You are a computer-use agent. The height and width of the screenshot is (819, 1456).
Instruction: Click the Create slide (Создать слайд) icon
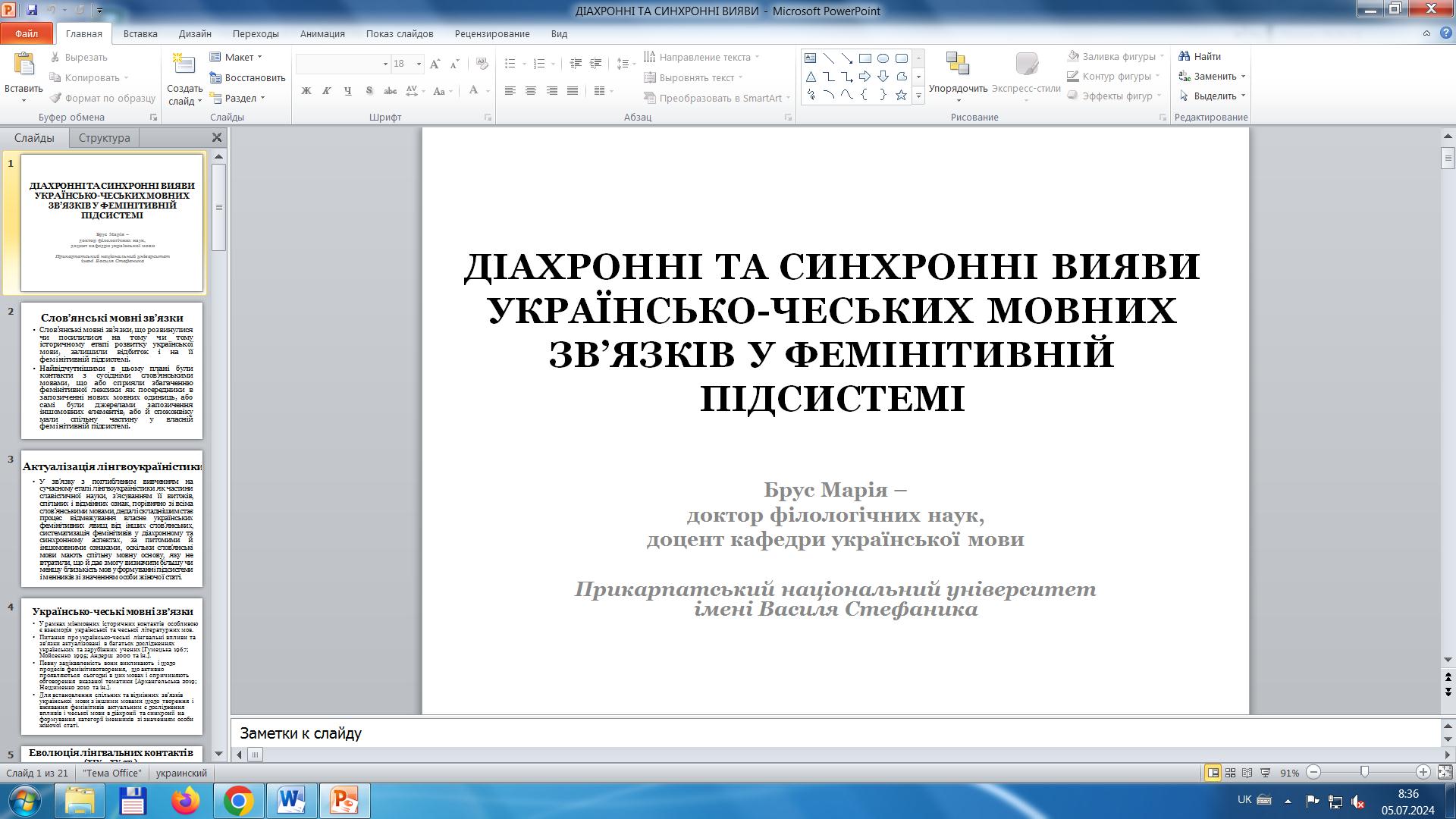[x=184, y=66]
